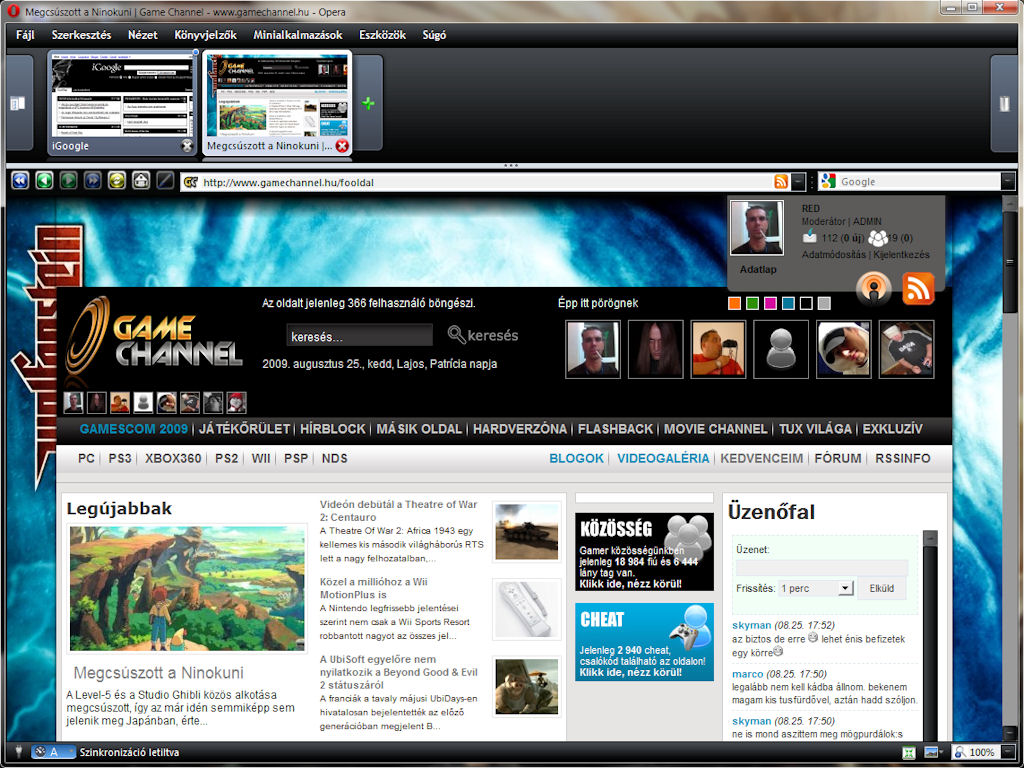
Task: Expand the address bar history dropdown
Action: pyautogui.click(x=798, y=181)
